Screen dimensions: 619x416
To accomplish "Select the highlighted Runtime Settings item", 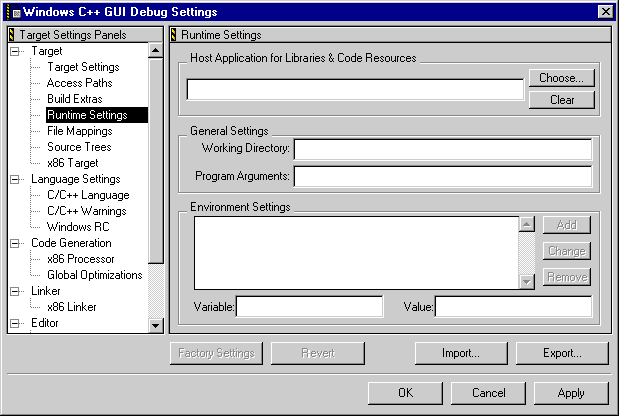I will click(97, 115).
